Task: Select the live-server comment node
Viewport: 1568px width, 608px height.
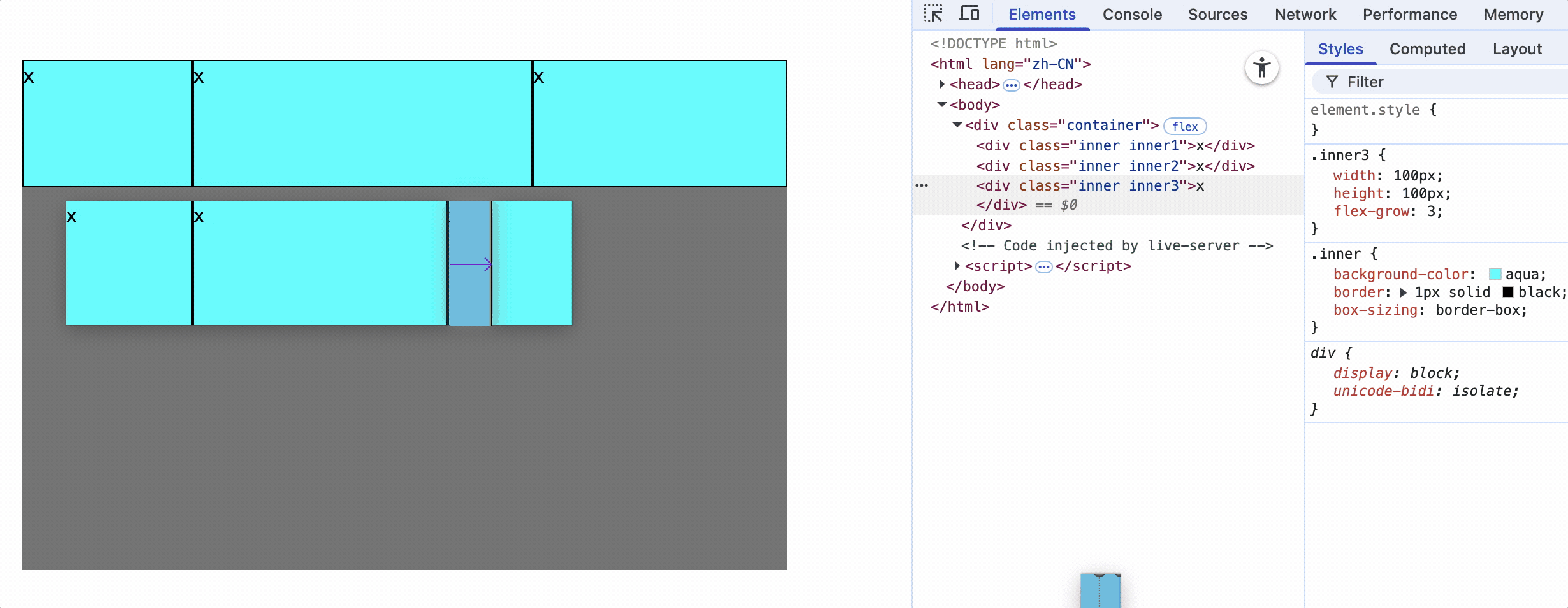Action: 1117,245
